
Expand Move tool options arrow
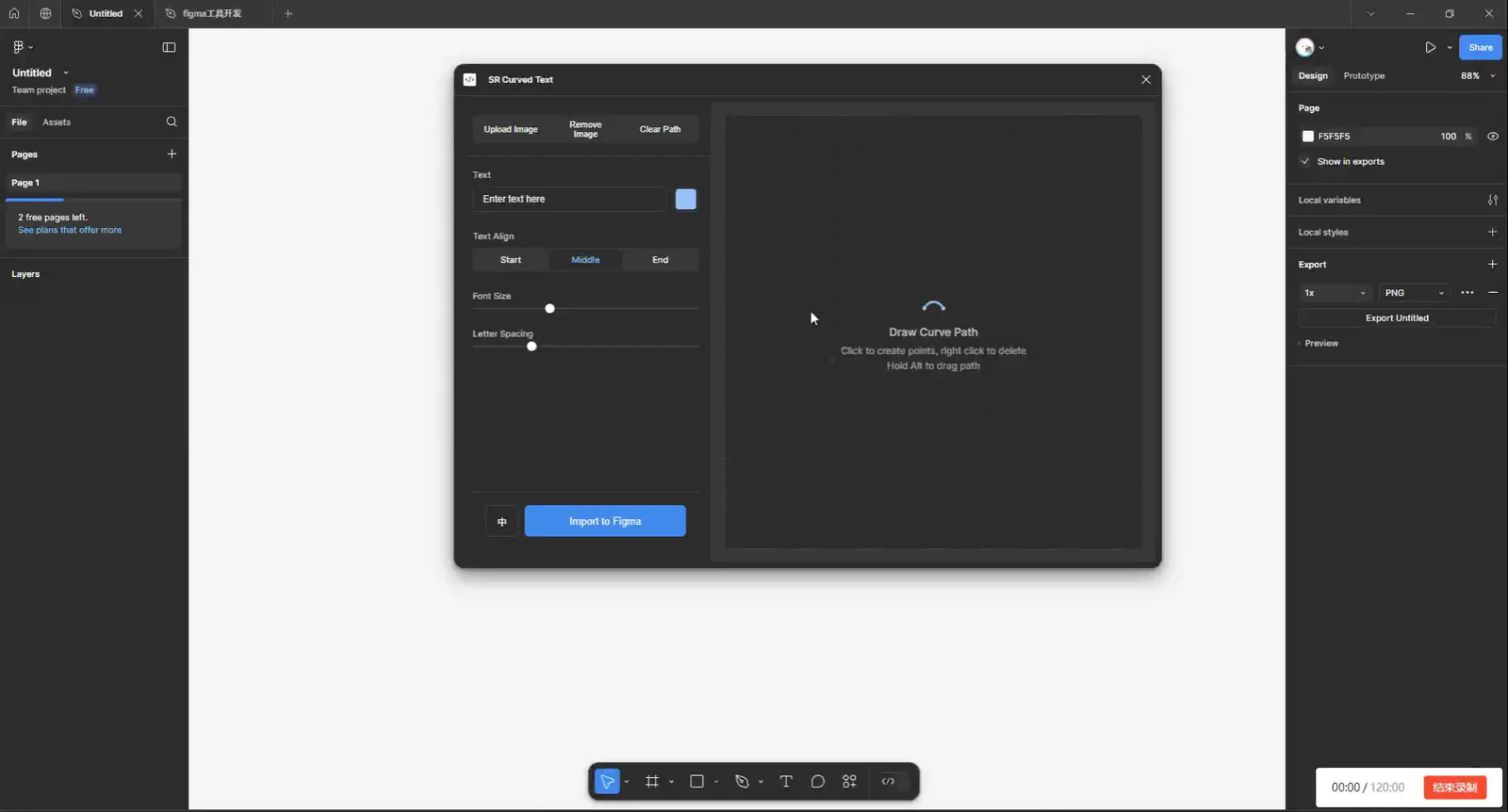[627, 782]
